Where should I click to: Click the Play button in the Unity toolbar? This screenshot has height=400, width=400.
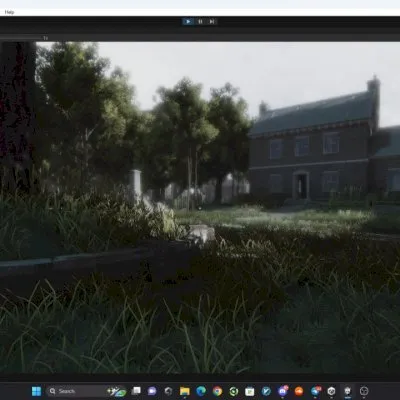[x=188, y=22]
